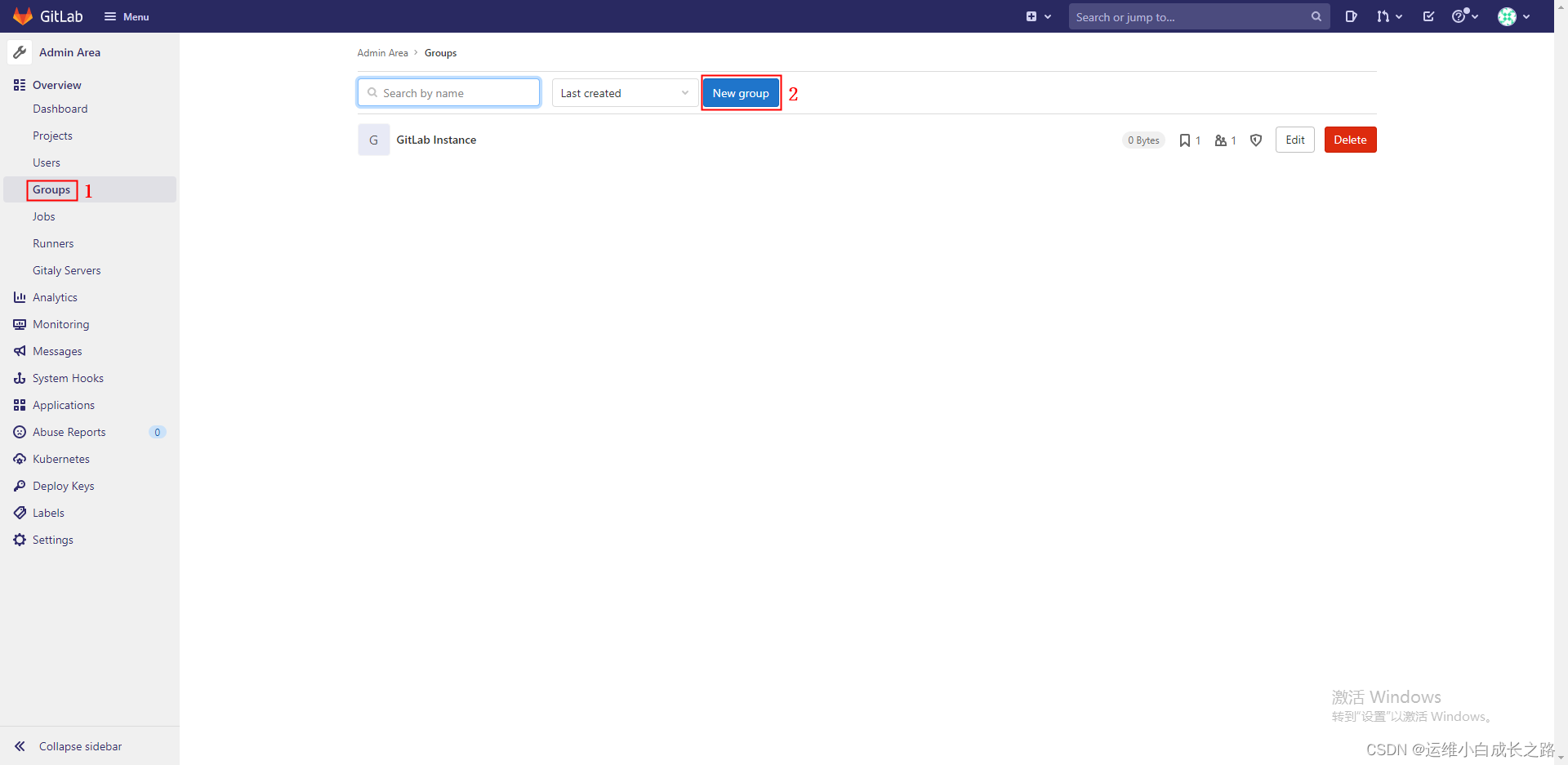Click the New group button
Screen dimensions: 1568x765
741,93
